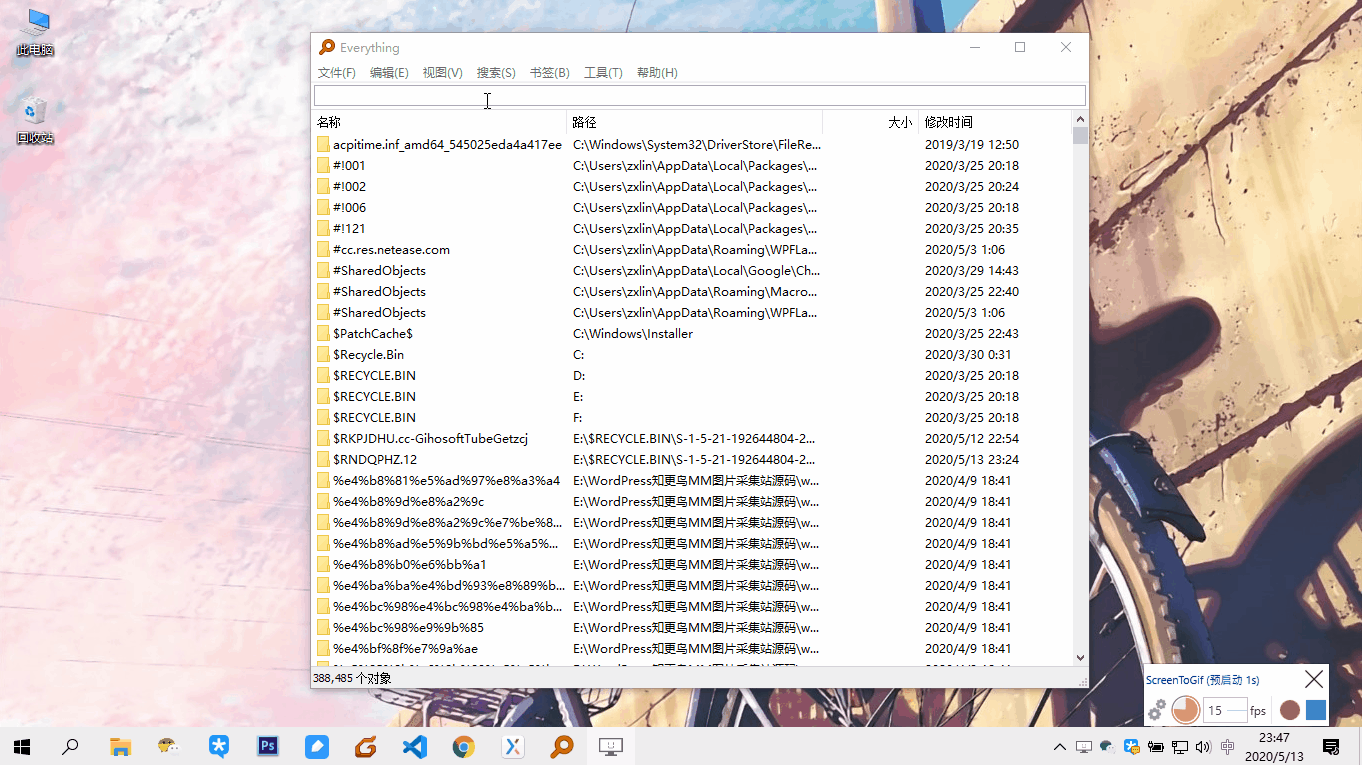This screenshot has height=765, width=1362.
Task: Select the blue color swatch in ScreenToGif
Action: [1315, 709]
